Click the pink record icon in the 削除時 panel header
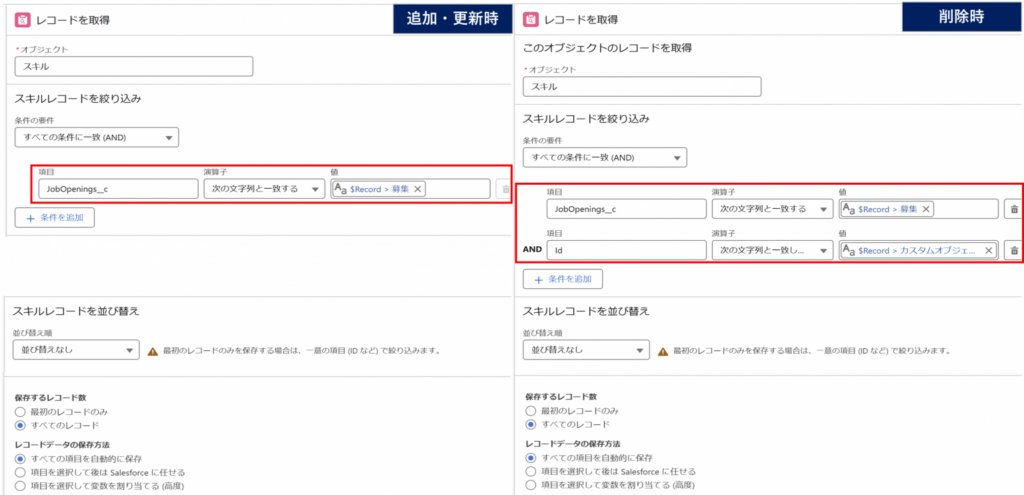Viewport: 1024px width, 495px height. click(529, 19)
